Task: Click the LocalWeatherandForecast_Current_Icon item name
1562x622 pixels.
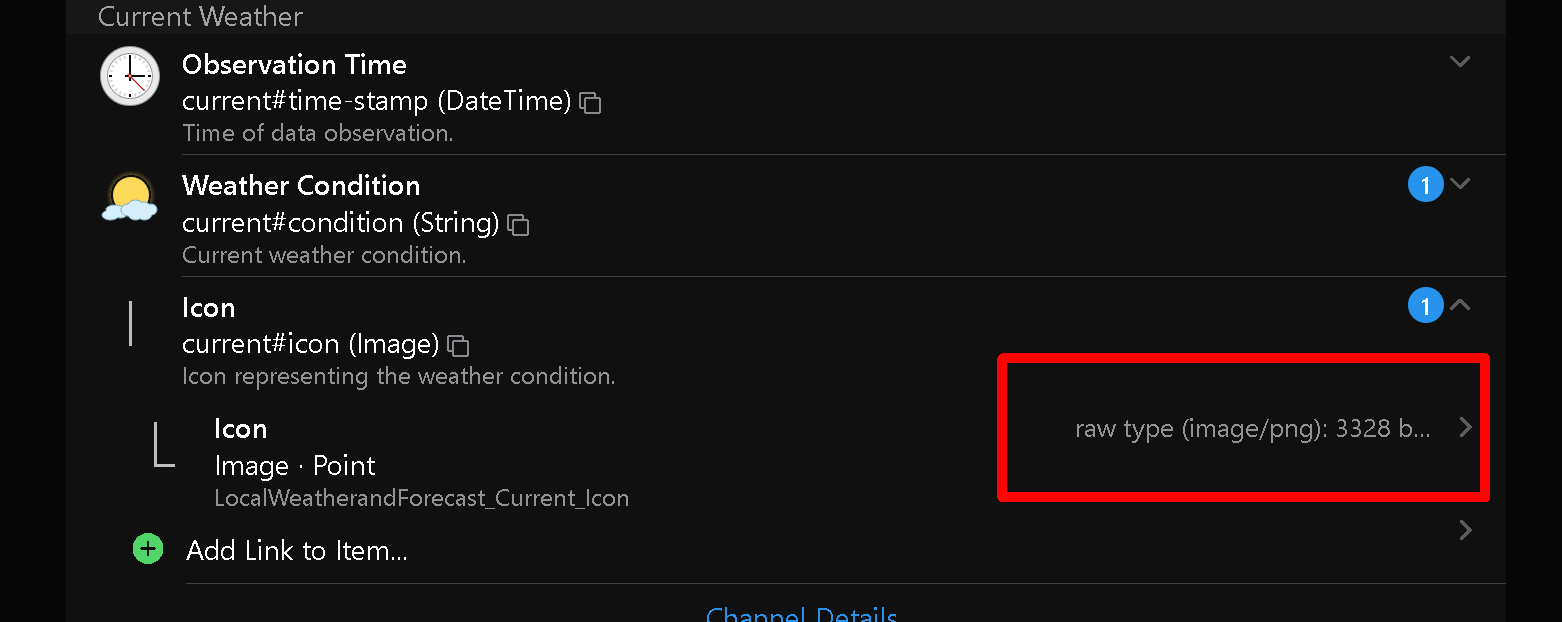Action: [421, 498]
